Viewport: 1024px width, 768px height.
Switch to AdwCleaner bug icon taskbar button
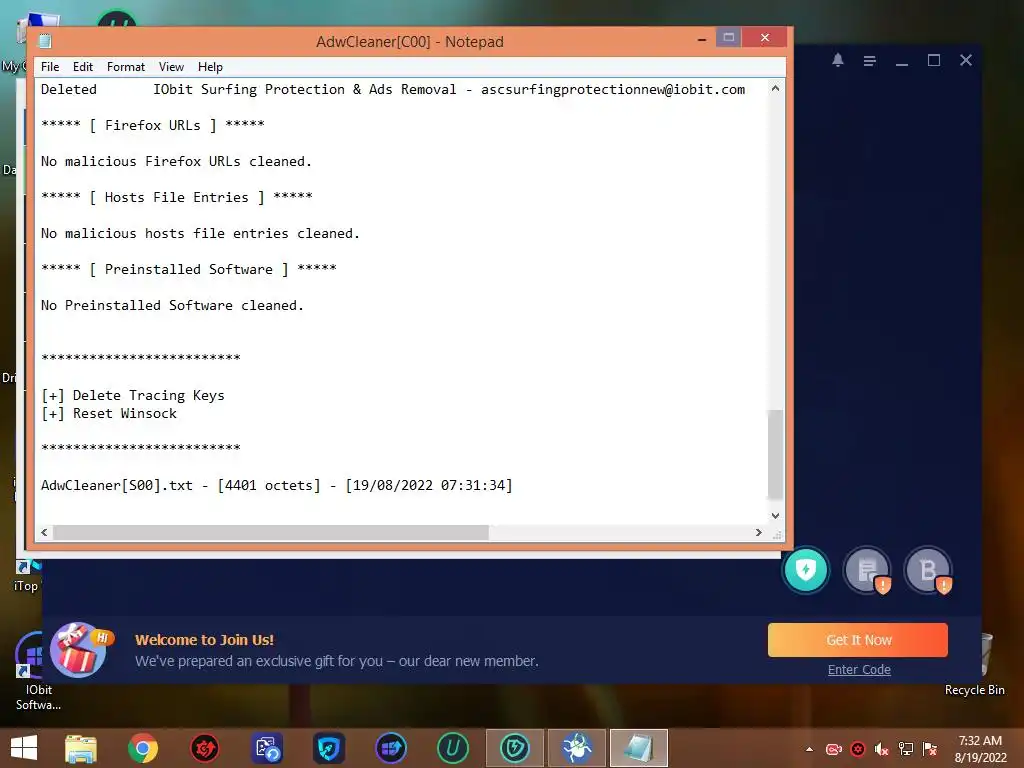577,748
